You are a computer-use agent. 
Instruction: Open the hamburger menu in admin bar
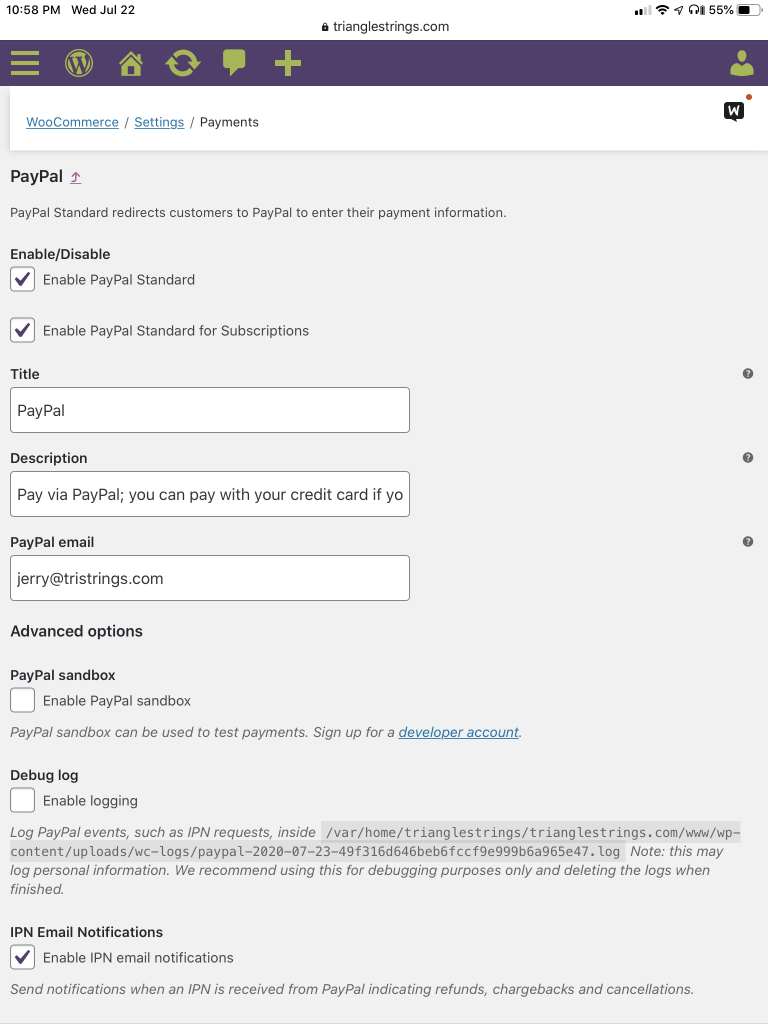25,63
